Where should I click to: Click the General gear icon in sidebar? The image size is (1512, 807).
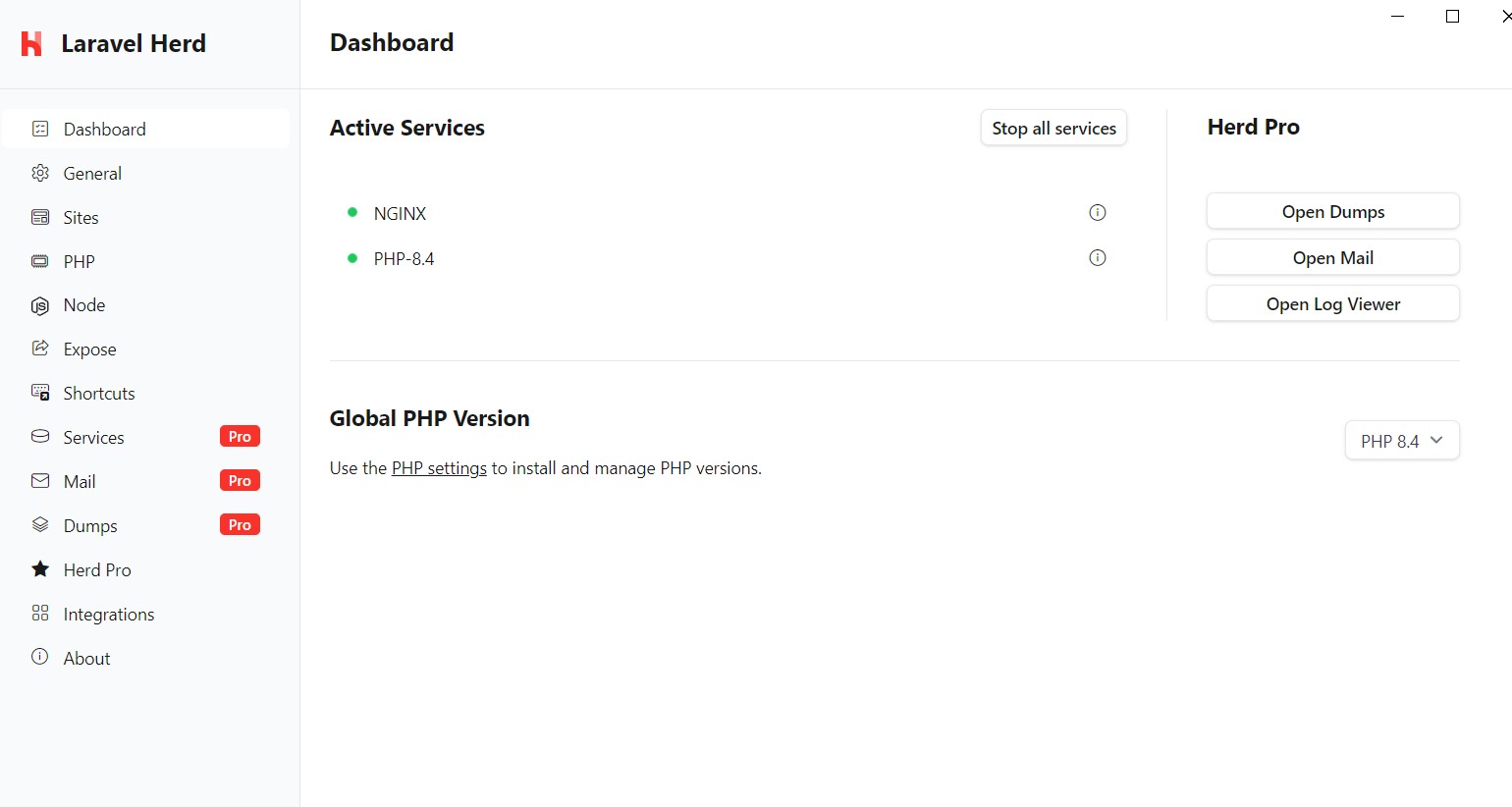pos(40,173)
